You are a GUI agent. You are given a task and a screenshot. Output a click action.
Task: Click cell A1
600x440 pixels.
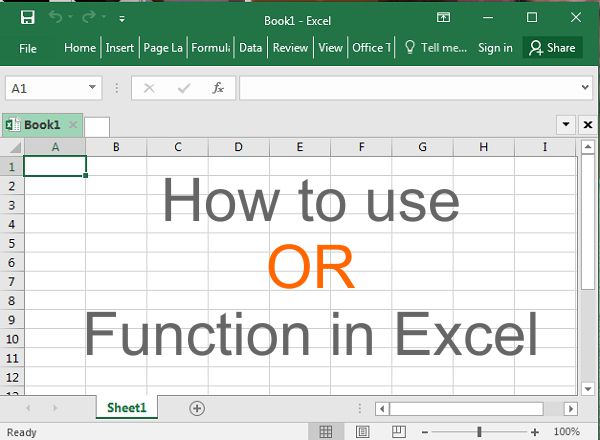[55, 166]
